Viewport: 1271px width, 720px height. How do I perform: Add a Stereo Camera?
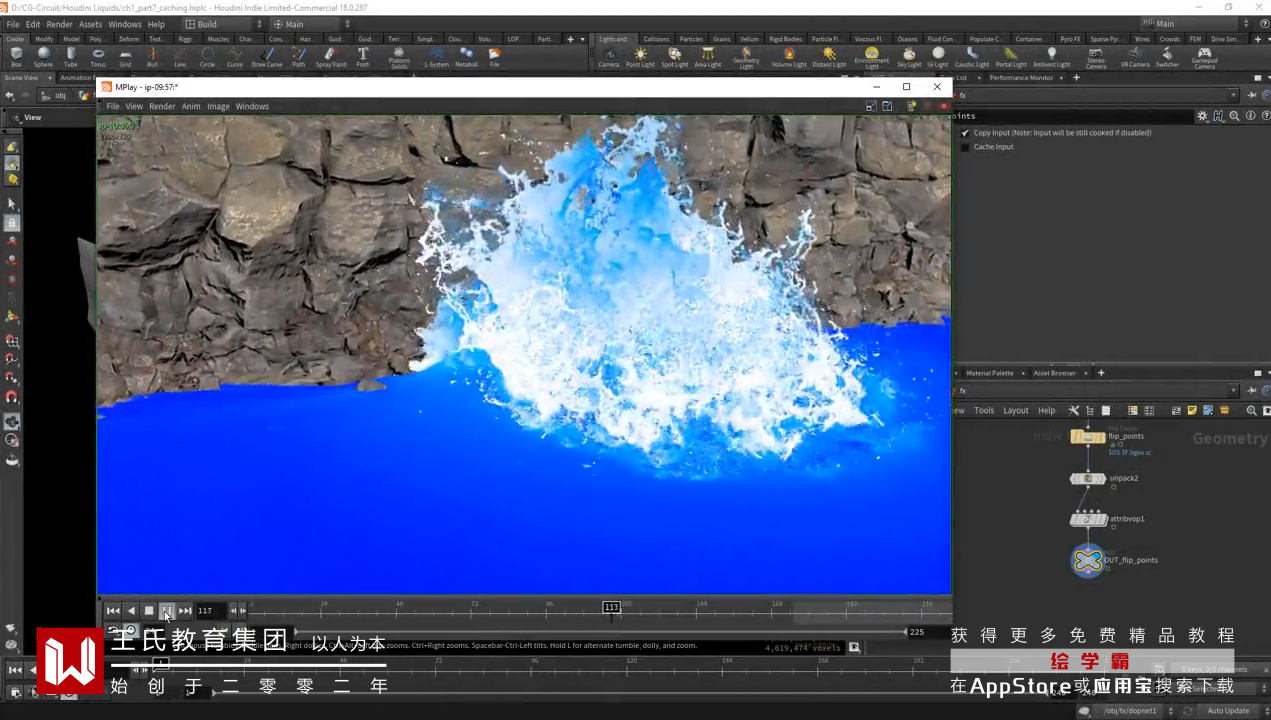[x=1096, y=58]
